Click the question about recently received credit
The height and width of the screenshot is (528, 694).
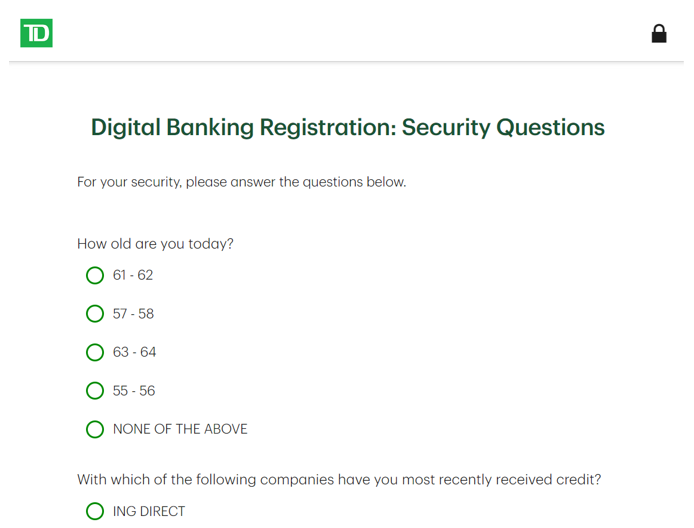point(339,479)
